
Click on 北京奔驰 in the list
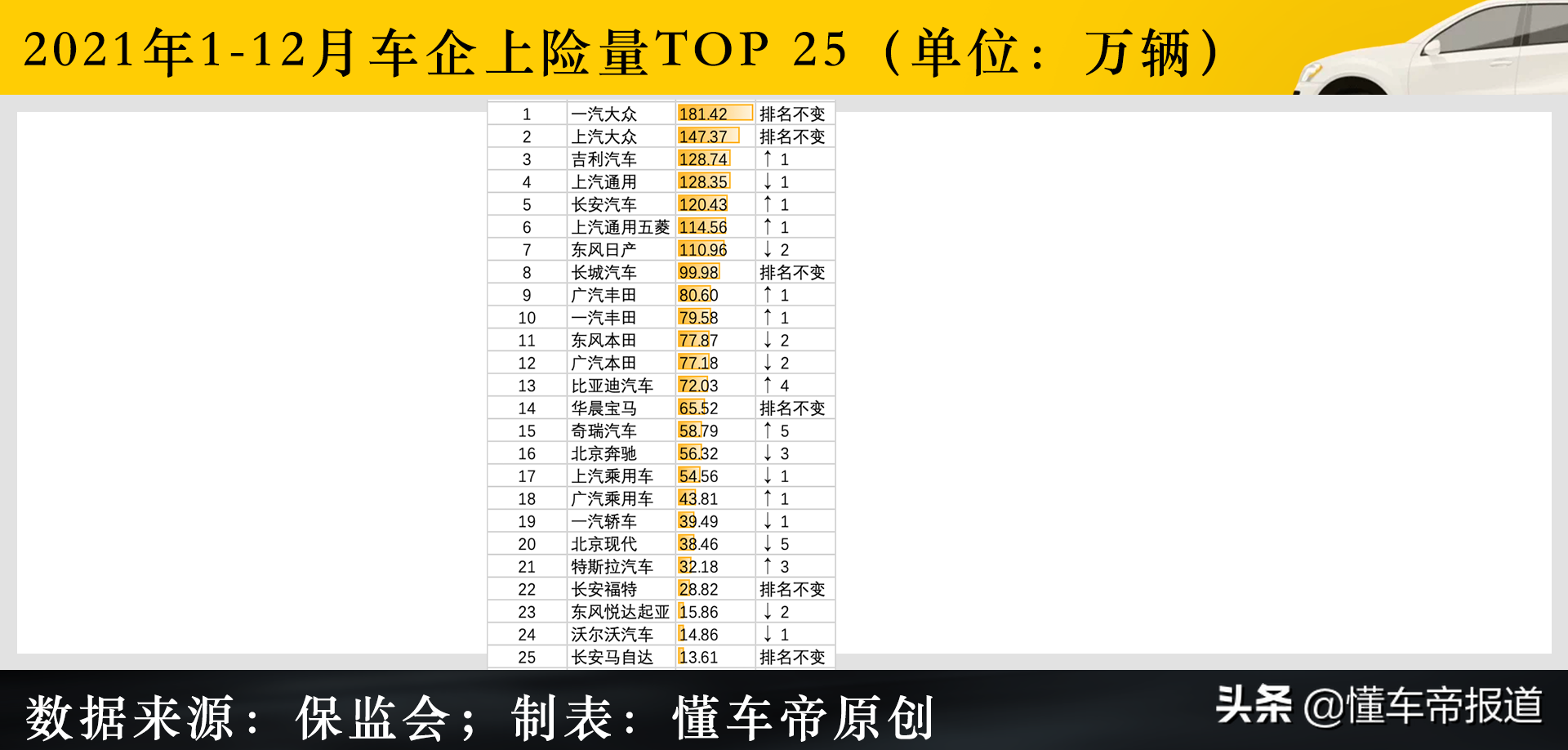pos(604,453)
